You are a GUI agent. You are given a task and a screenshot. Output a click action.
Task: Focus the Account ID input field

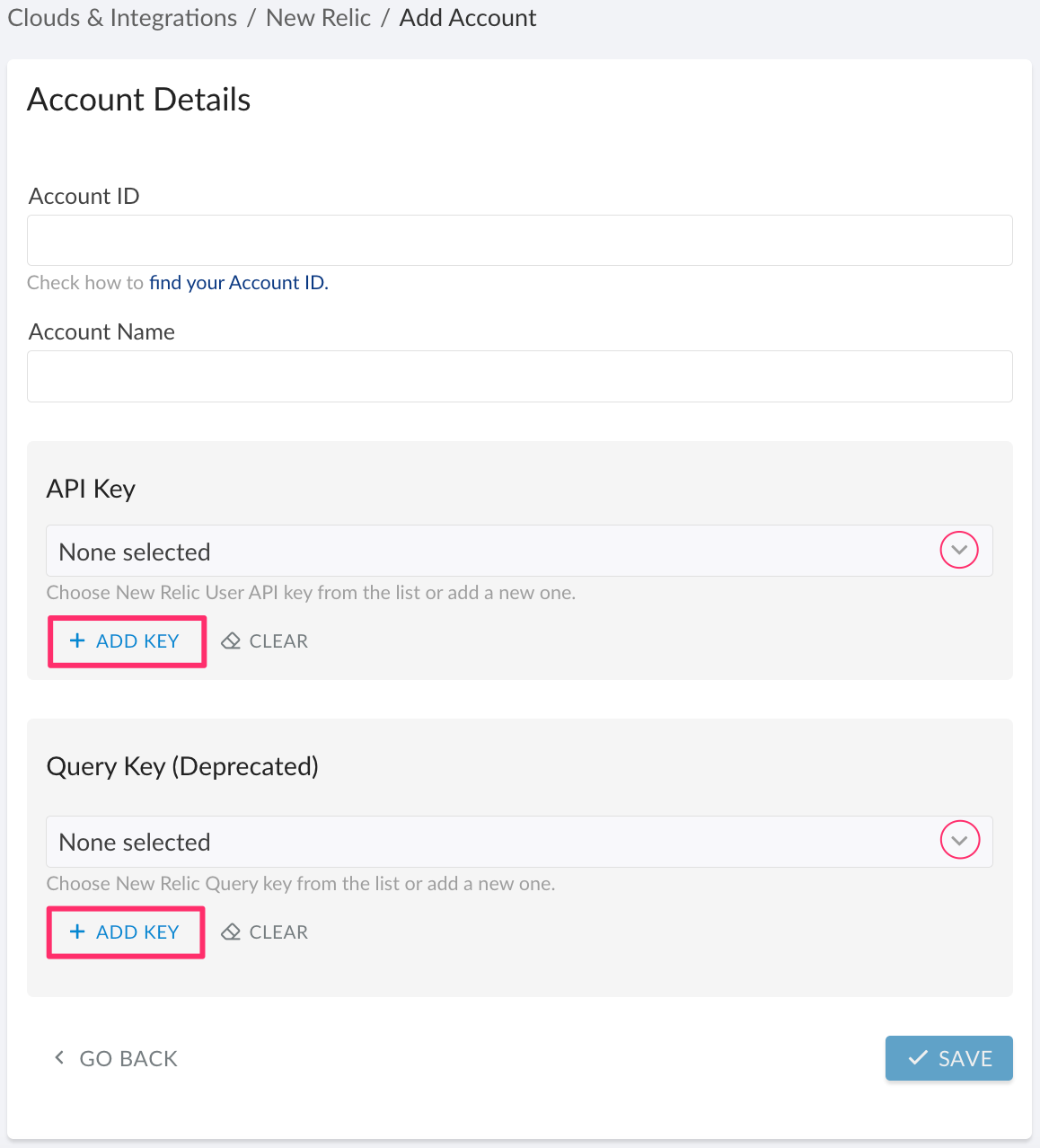(x=519, y=240)
